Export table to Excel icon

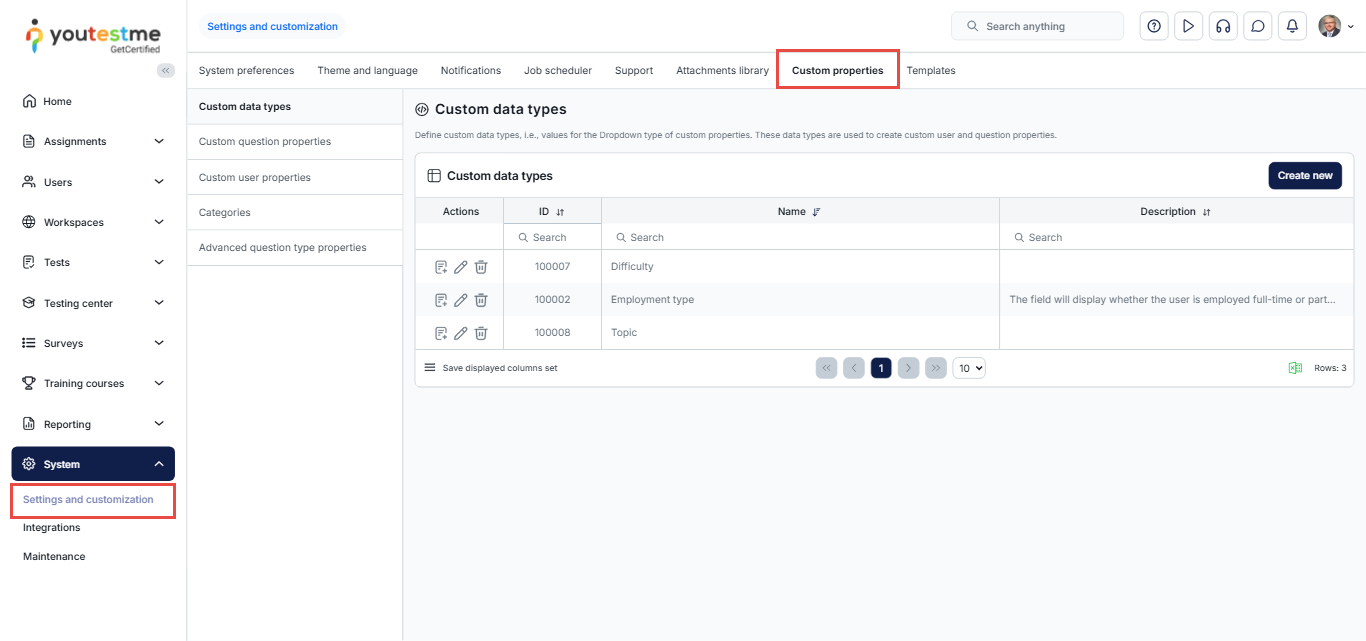(1295, 368)
